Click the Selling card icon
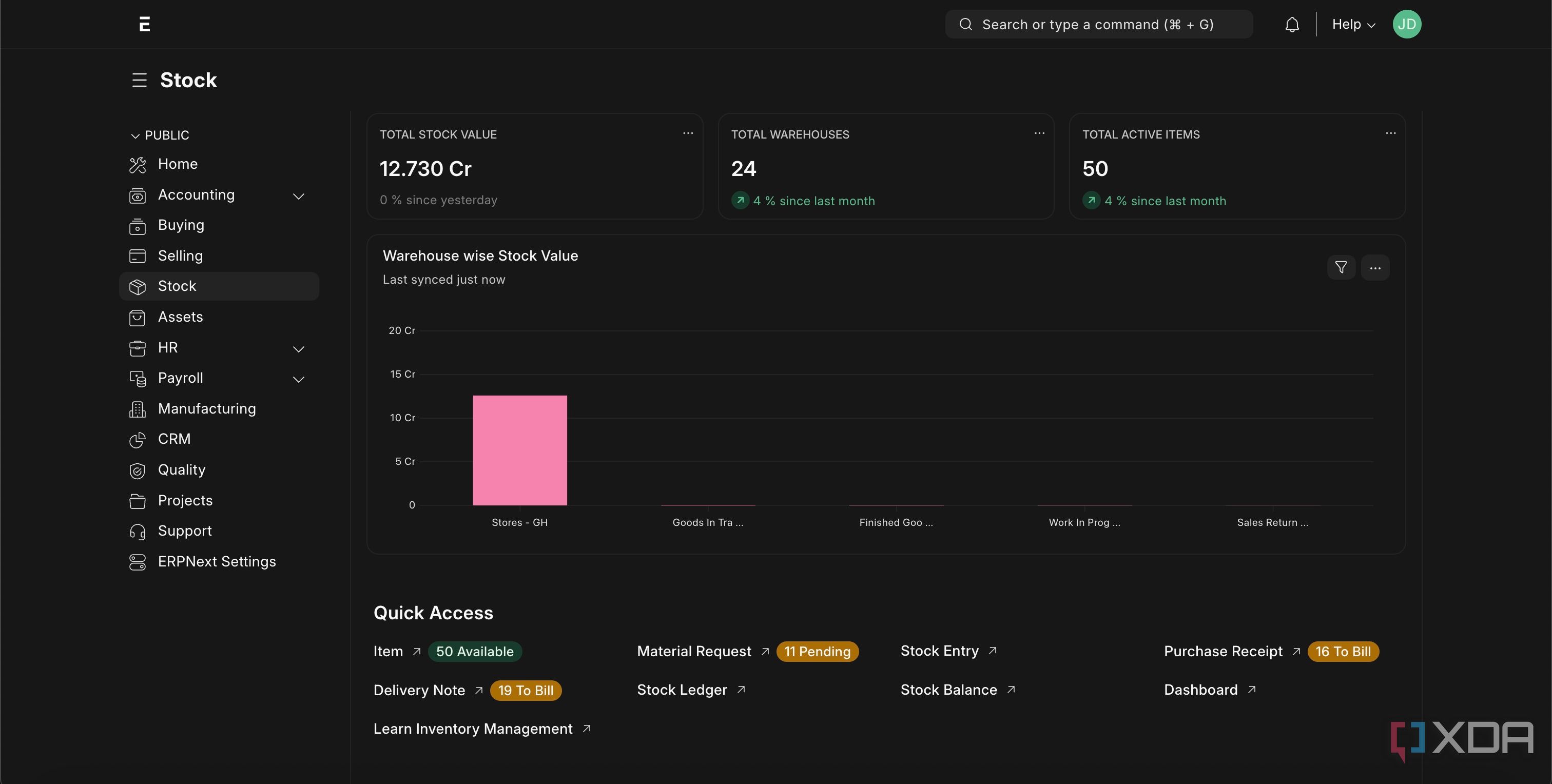This screenshot has height=784, width=1552. 138,256
